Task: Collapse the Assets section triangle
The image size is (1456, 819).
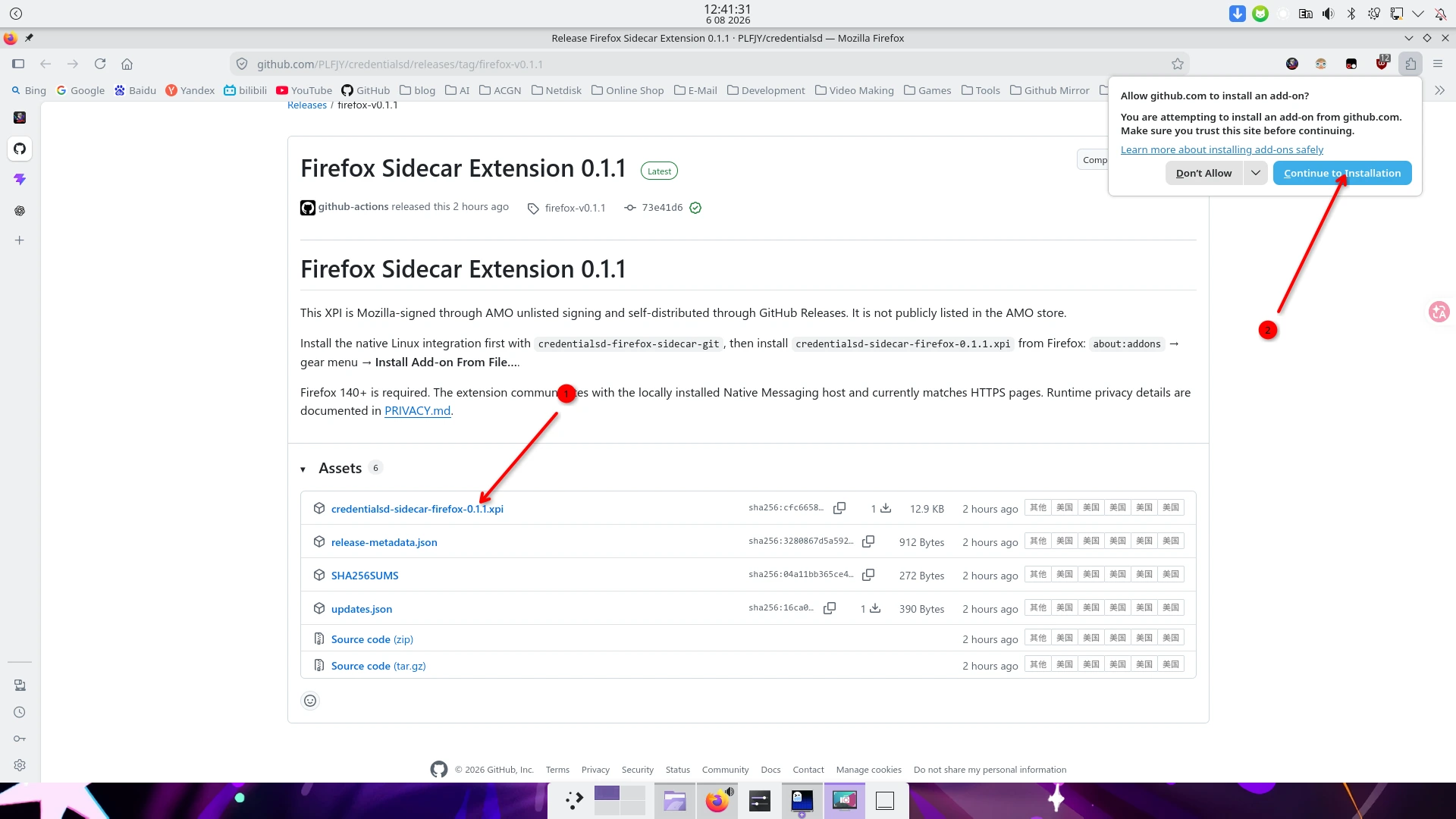Action: (303, 469)
